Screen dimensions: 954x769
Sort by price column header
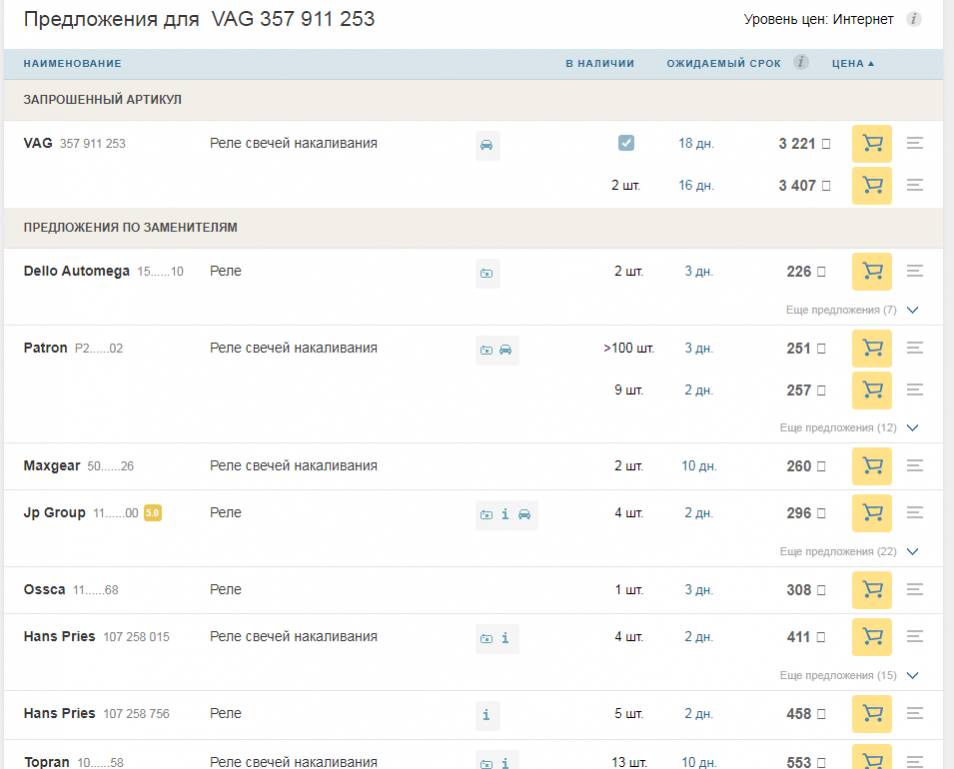852,63
